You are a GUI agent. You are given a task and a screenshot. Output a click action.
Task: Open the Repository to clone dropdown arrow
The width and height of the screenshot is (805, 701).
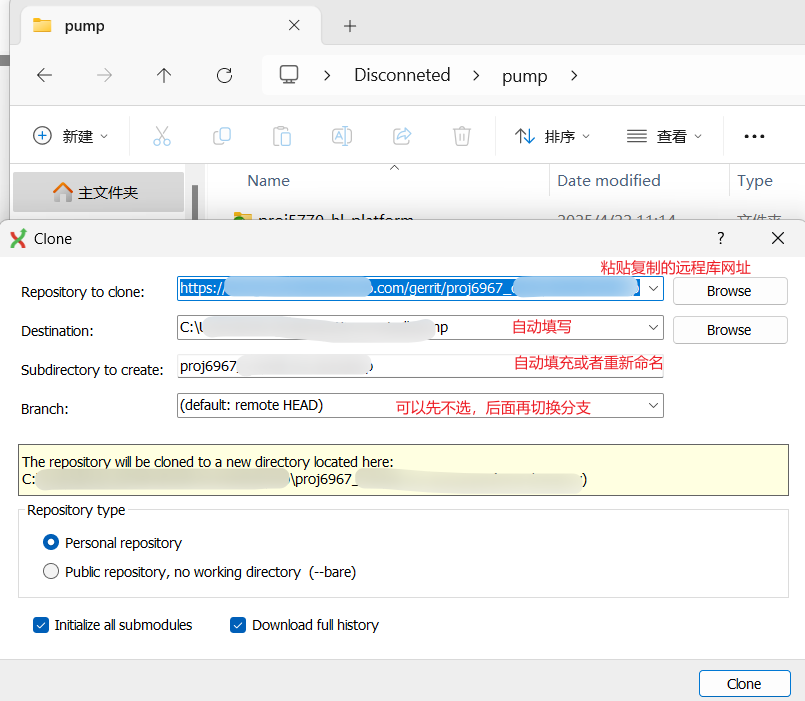(653, 289)
